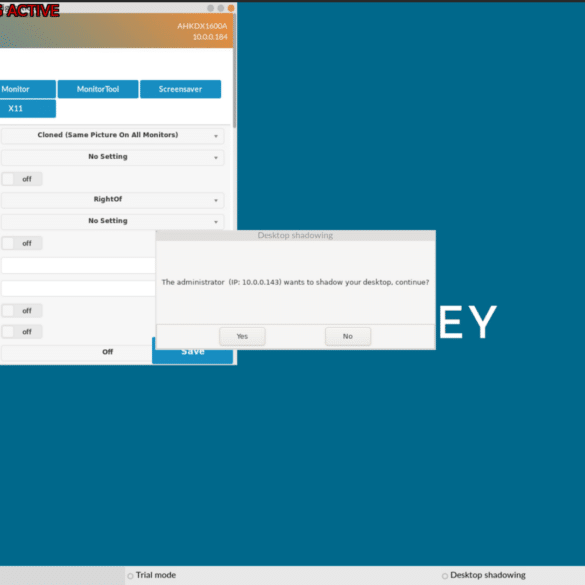Screen dimensions: 585x585
Task: Click the second empty text field
Action: 78,288
